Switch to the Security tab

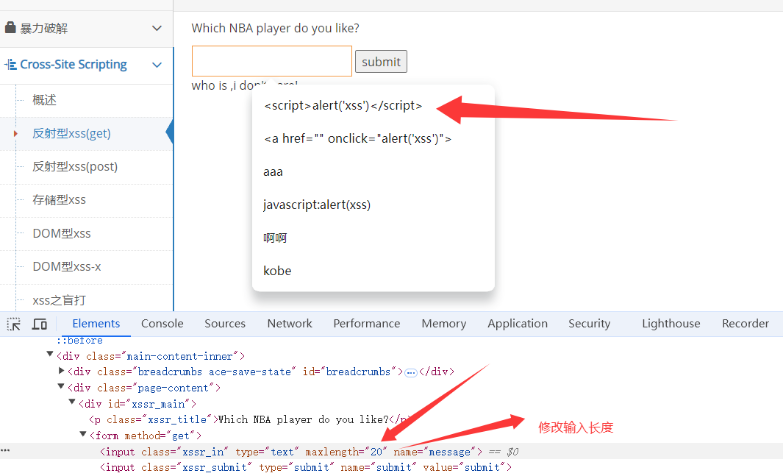coord(589,324)
